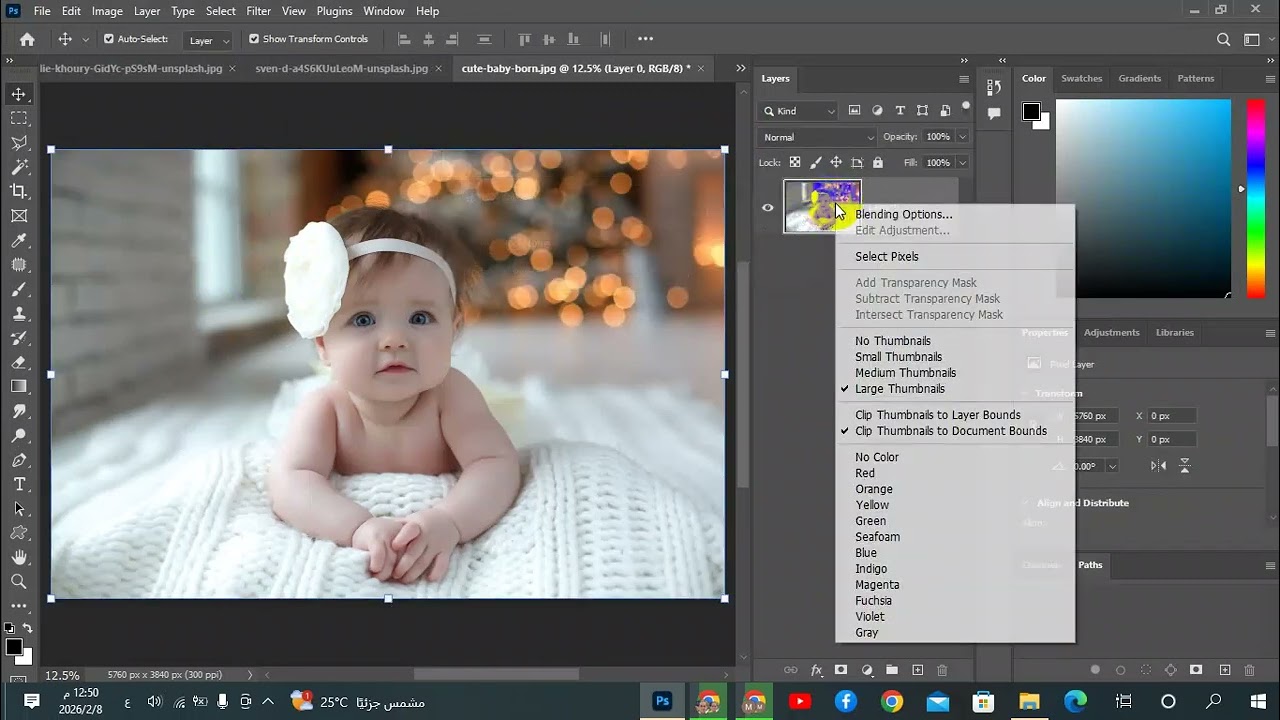The height and width of the screenshot is (720, 1280).
Task: Open the Paths panel tab
Action: 1090,565
